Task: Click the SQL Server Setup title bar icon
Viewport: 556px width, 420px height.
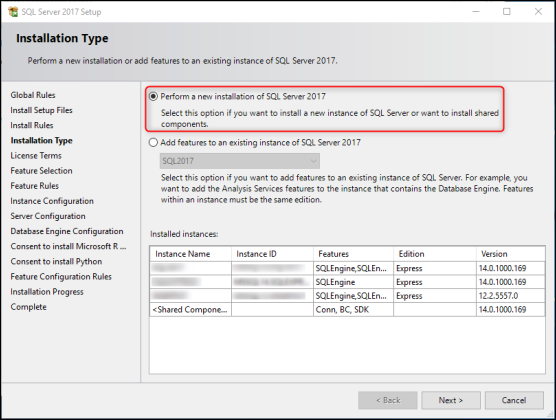Action: coord(13,12)
